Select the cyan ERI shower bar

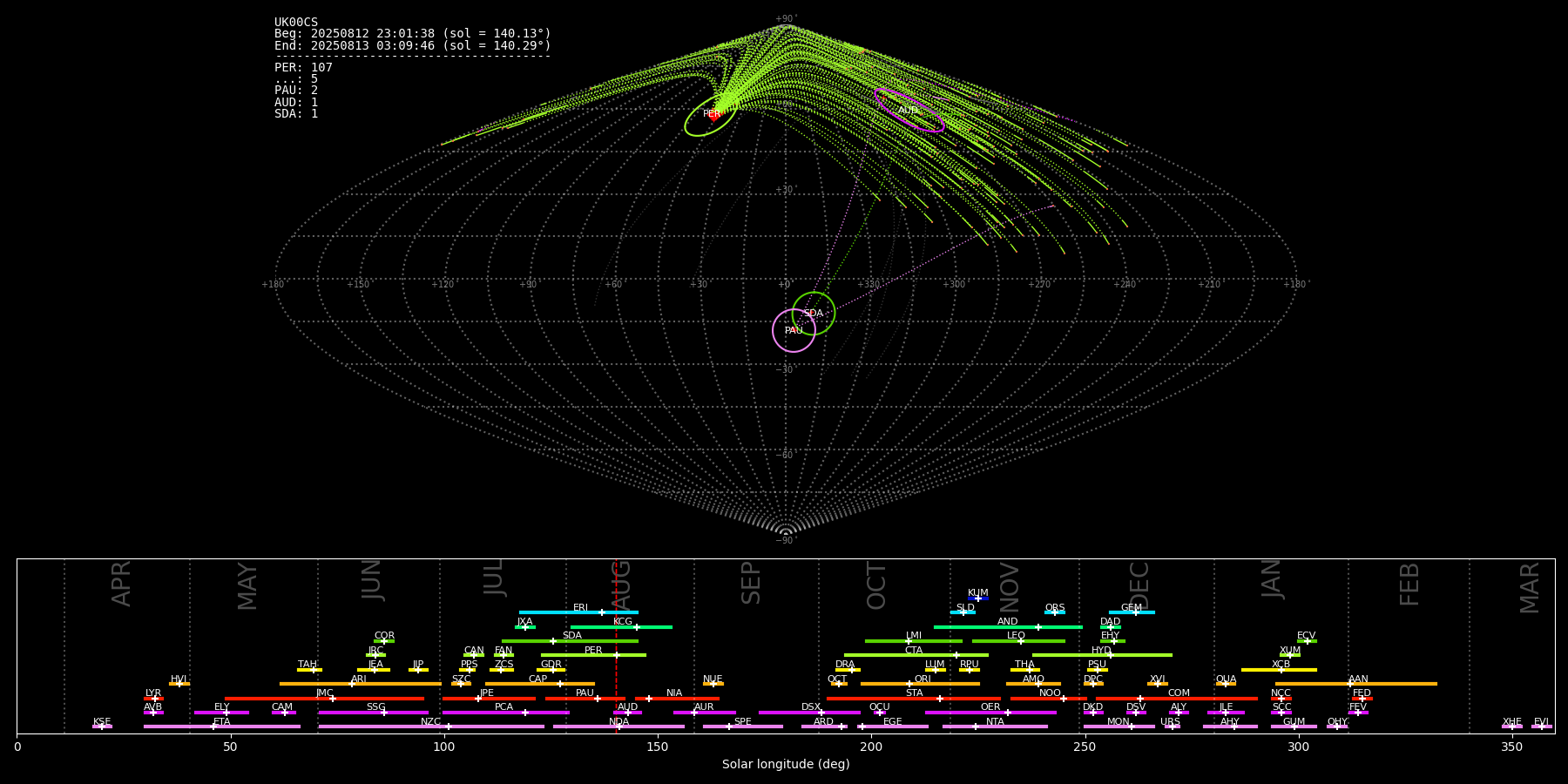coord(578,612)
